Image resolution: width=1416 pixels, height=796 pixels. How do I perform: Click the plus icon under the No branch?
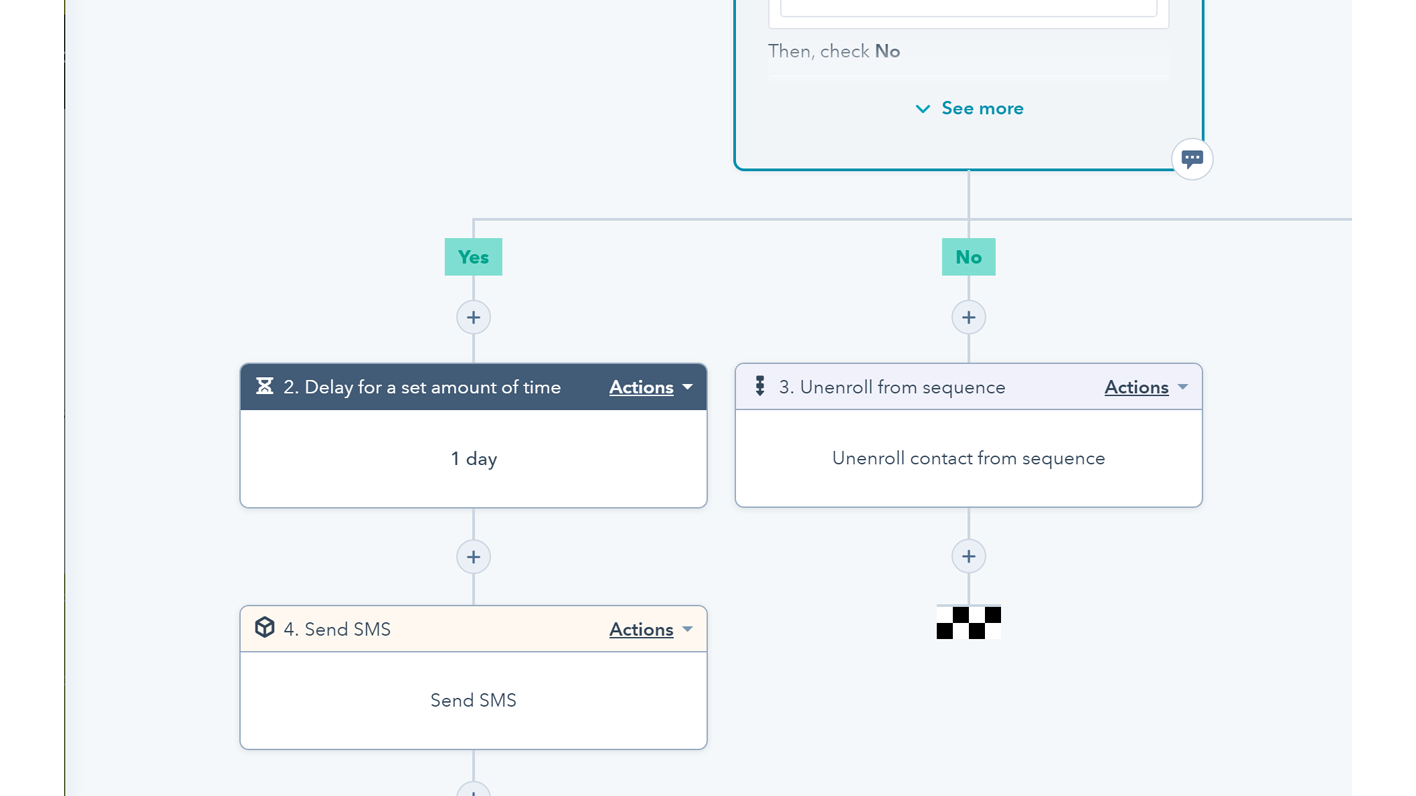click(x=968, y=317)
